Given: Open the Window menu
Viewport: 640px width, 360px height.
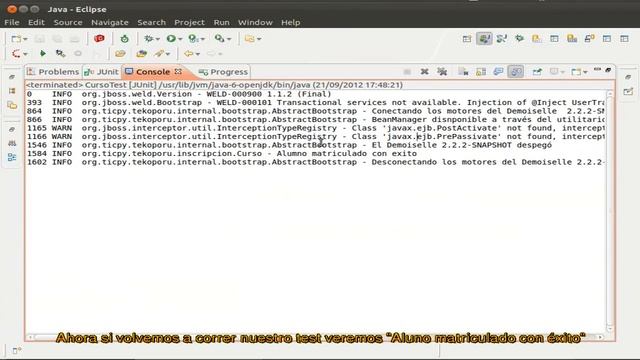Looking at the screenshot, I should click(x=255, y=22).
